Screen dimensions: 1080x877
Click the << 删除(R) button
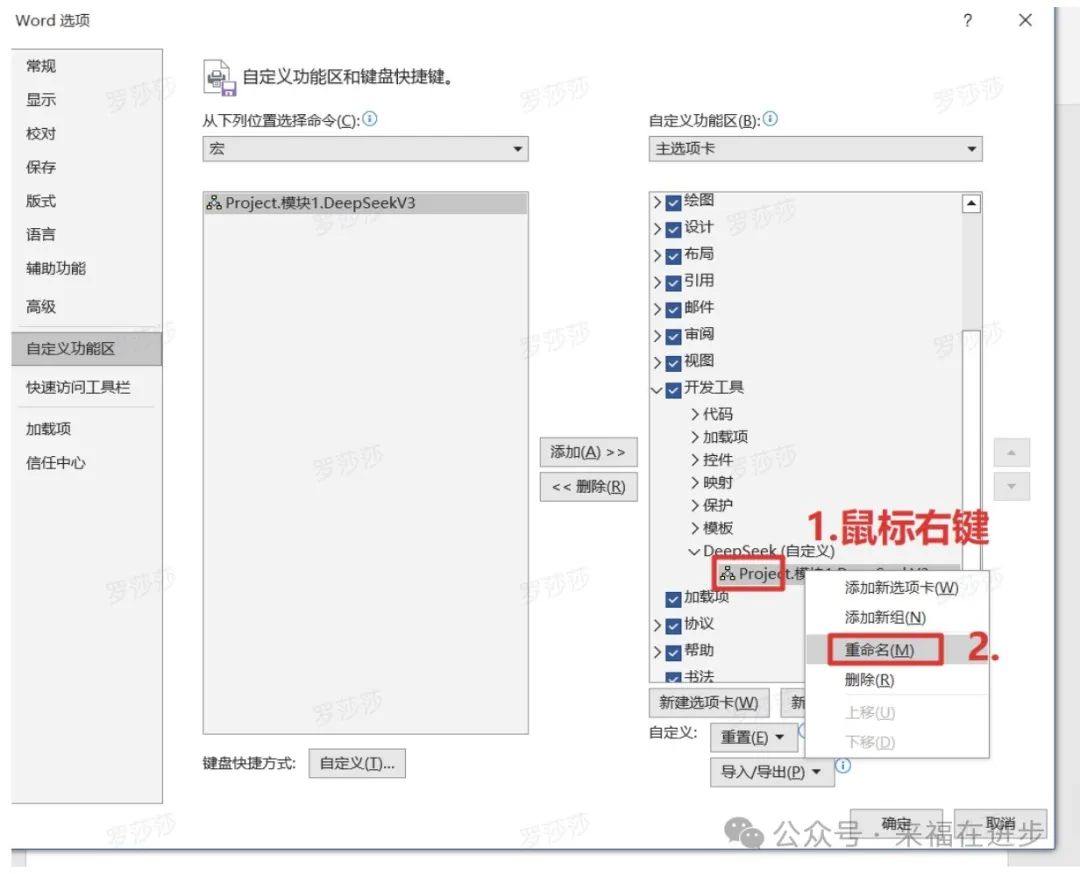pos(588,487)
